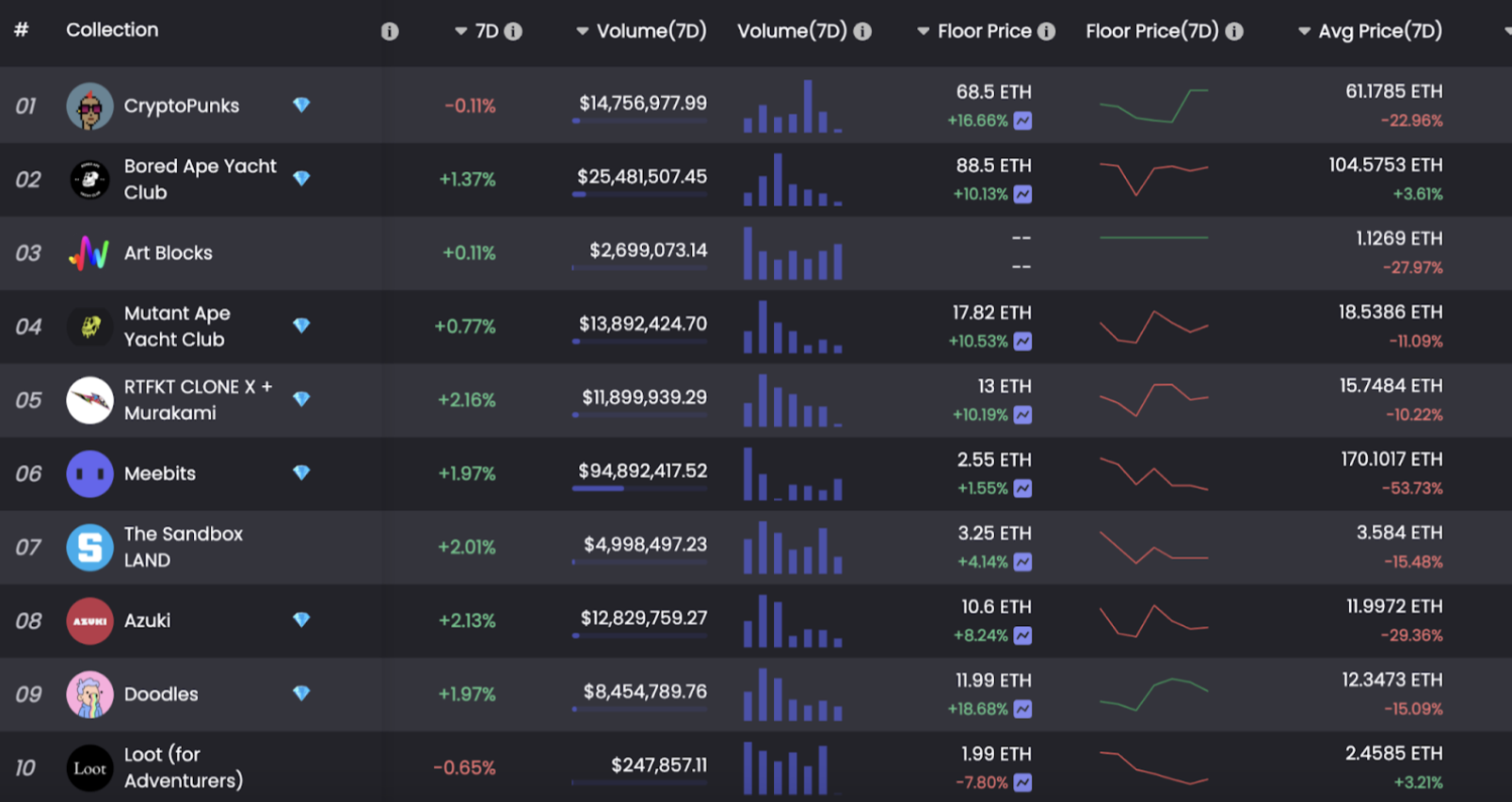Click The Sandbox LAND collection name
1512x802 pixels.
184,547
